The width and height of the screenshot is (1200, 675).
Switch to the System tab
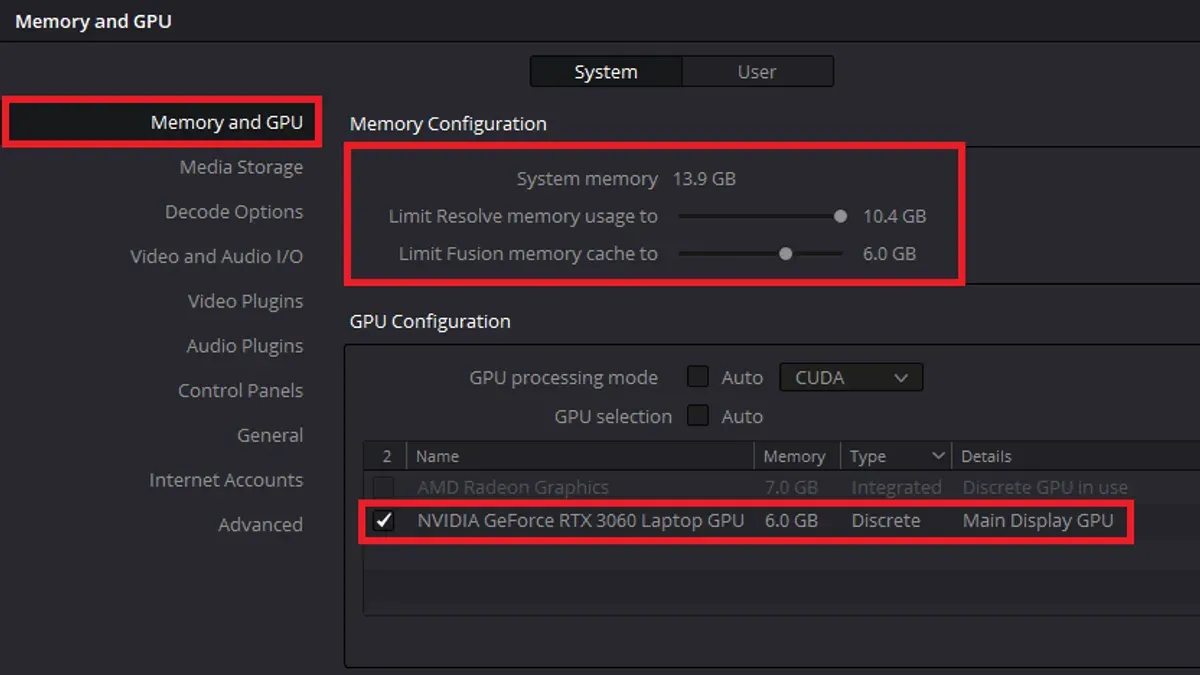coord(606,72)
